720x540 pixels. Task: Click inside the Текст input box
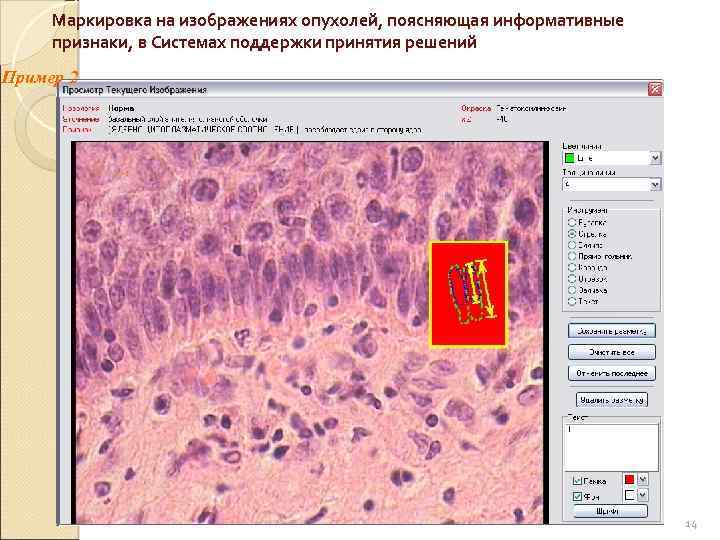point(612,447)
